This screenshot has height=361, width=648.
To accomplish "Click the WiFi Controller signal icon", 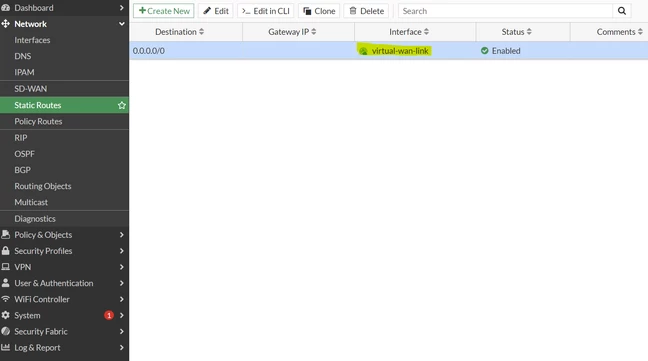I will pos(5,299).
